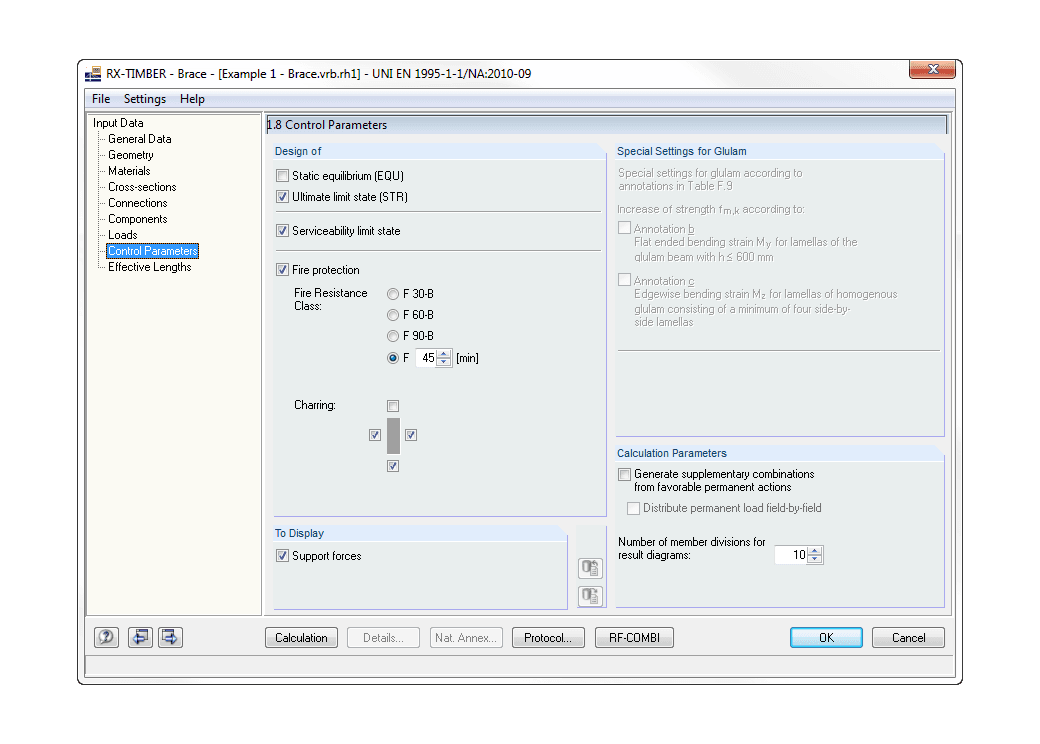Open the File menu
This screenshot has width=1040, height=744.
tap(100, 98)
